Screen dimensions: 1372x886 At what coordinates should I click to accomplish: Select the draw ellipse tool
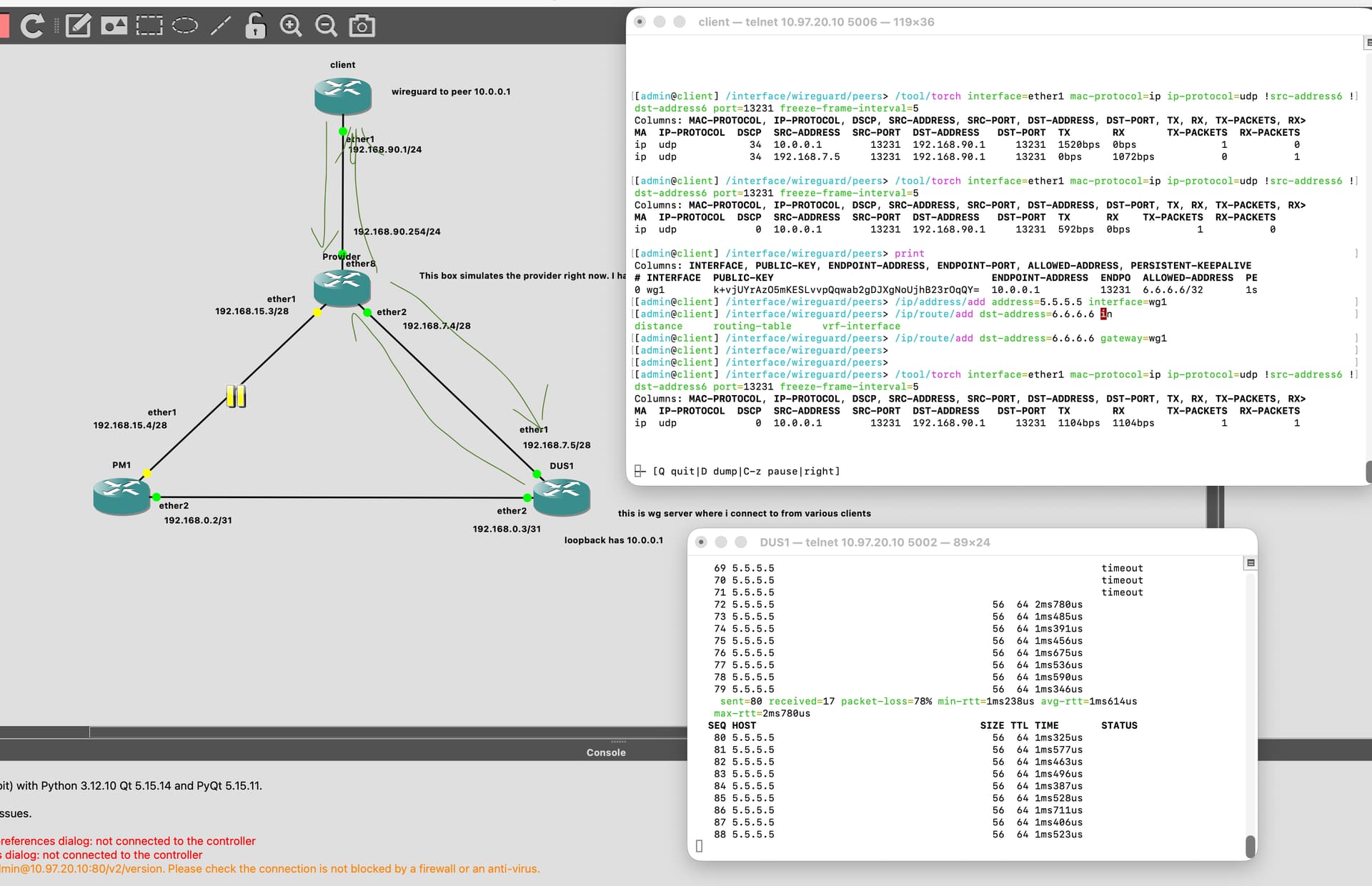coord(185,26)
